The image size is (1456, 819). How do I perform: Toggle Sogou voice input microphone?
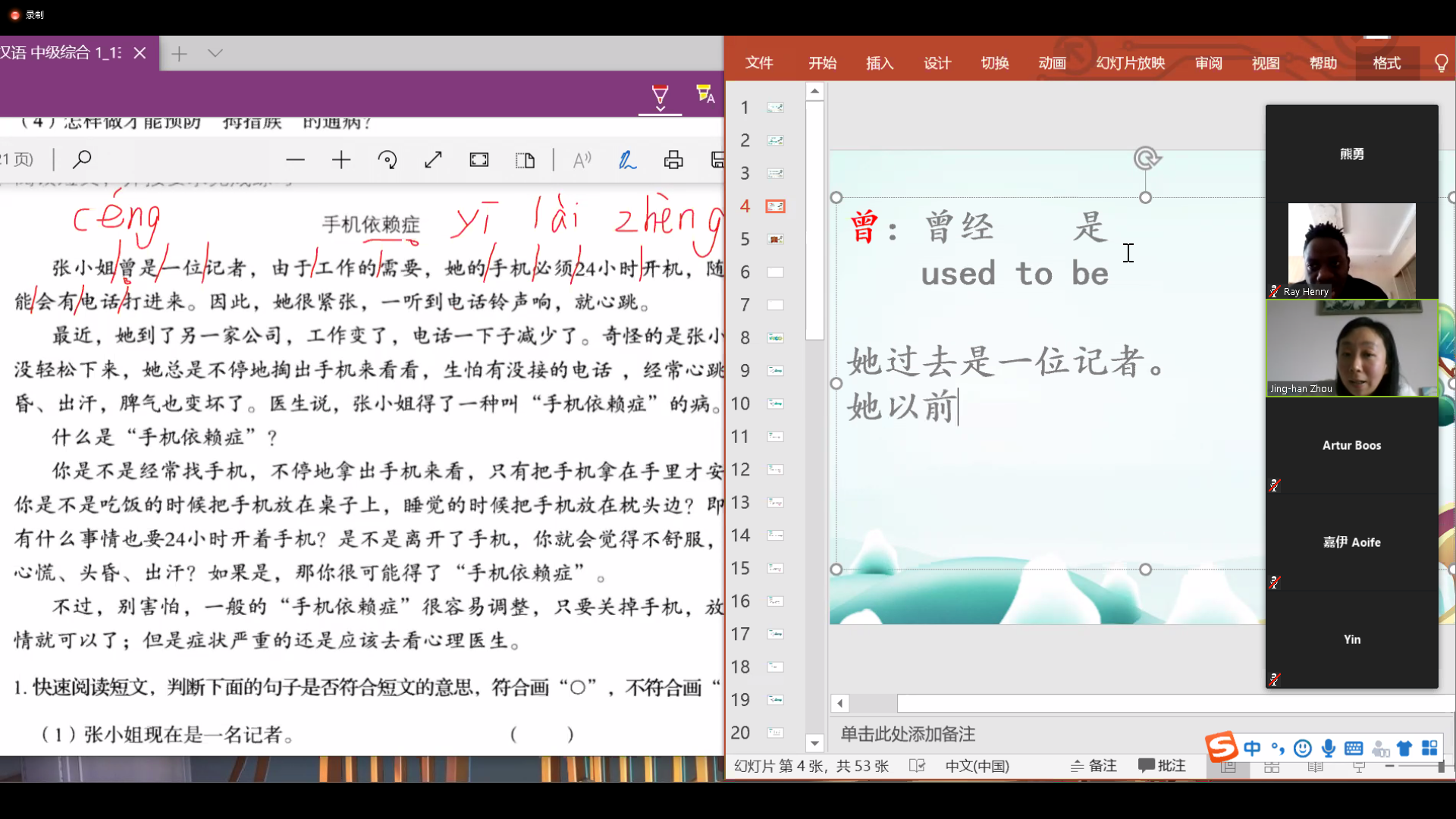click(x=1329, y=748)
